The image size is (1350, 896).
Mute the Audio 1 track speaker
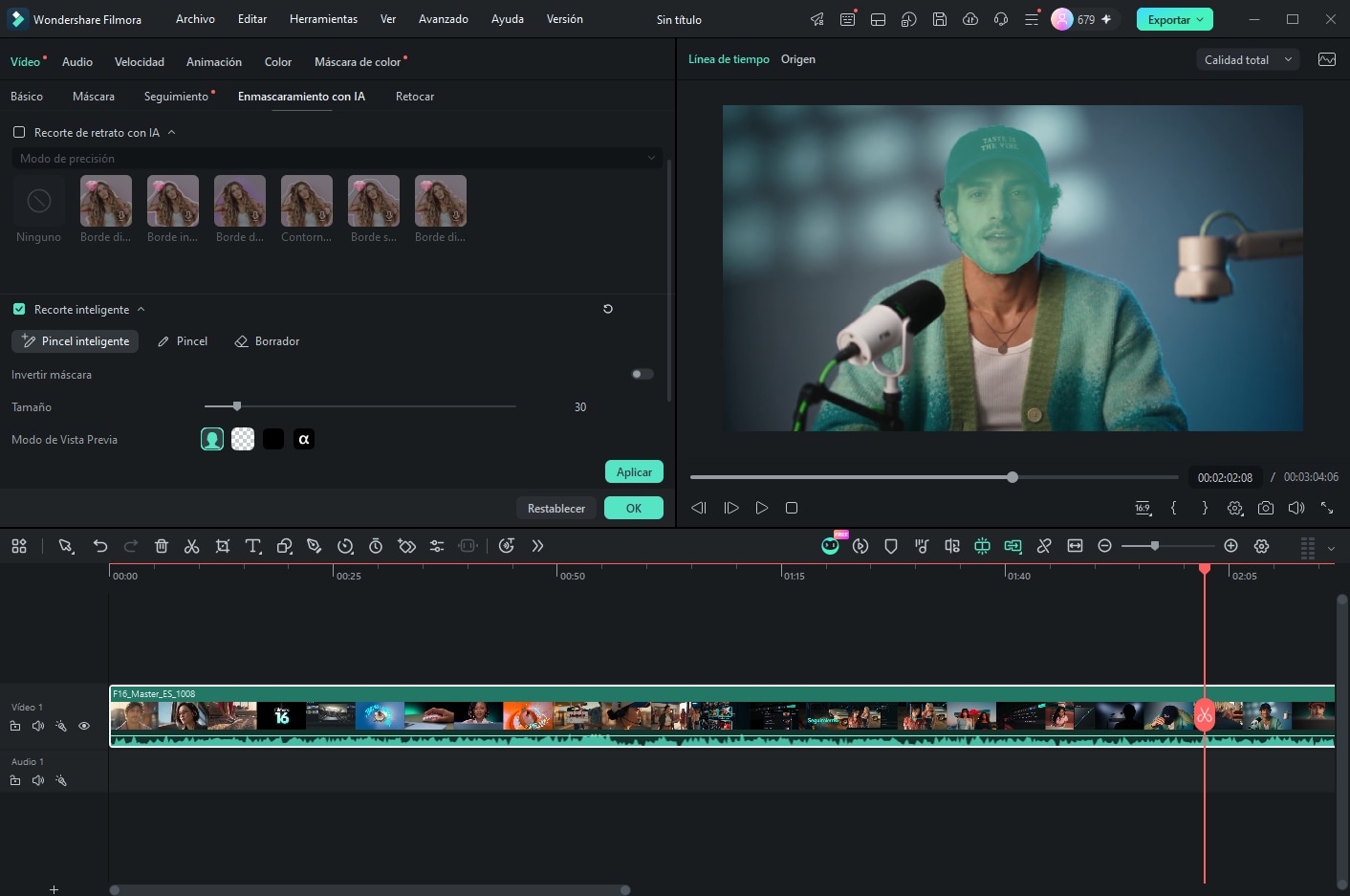[38, 780]
